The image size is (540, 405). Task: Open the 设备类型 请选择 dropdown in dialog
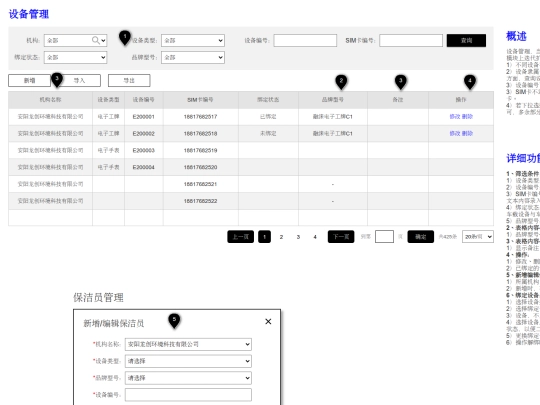point(188,361)
